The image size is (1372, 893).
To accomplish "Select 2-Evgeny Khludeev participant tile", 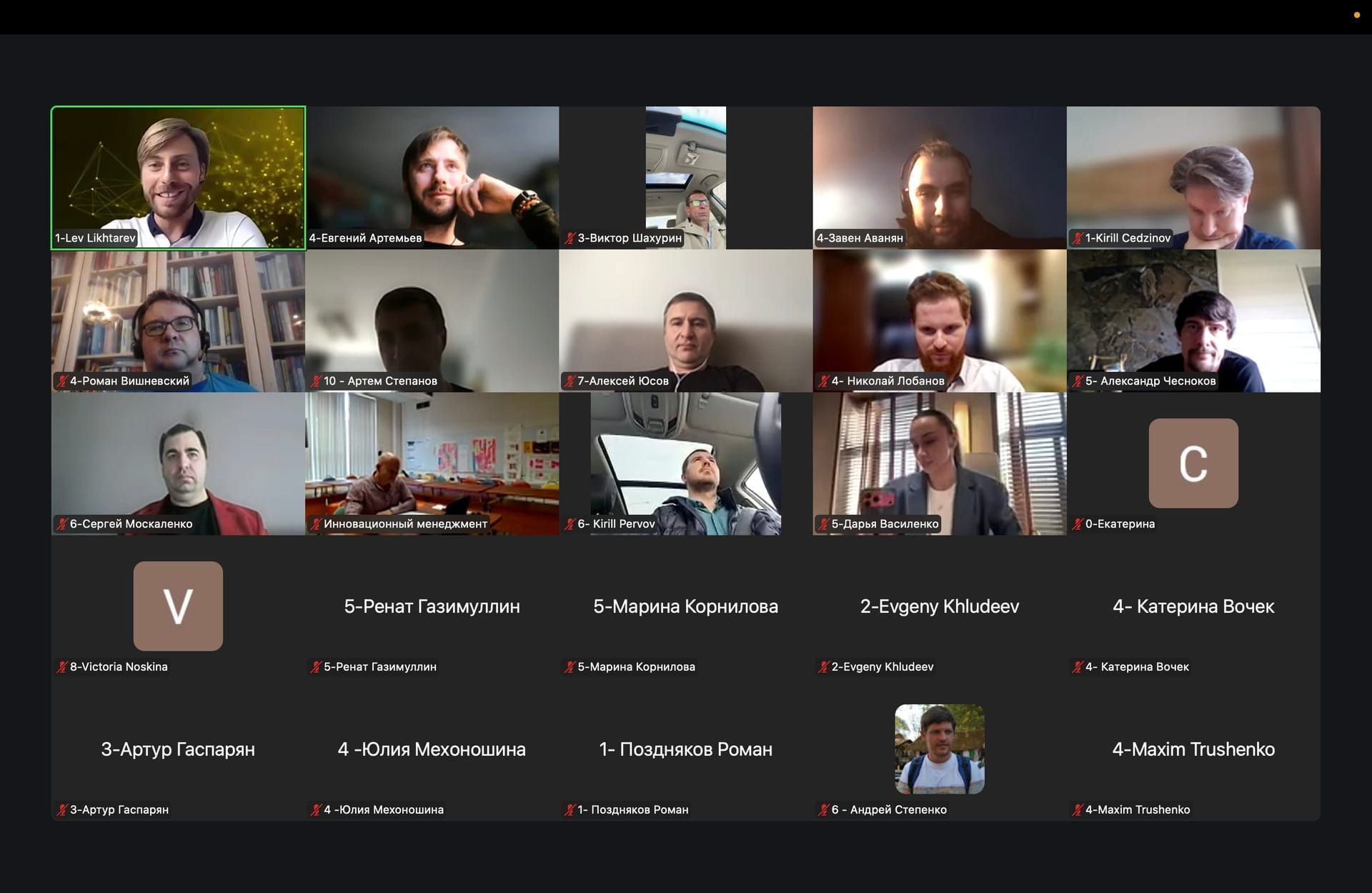I will click(940, 606).
